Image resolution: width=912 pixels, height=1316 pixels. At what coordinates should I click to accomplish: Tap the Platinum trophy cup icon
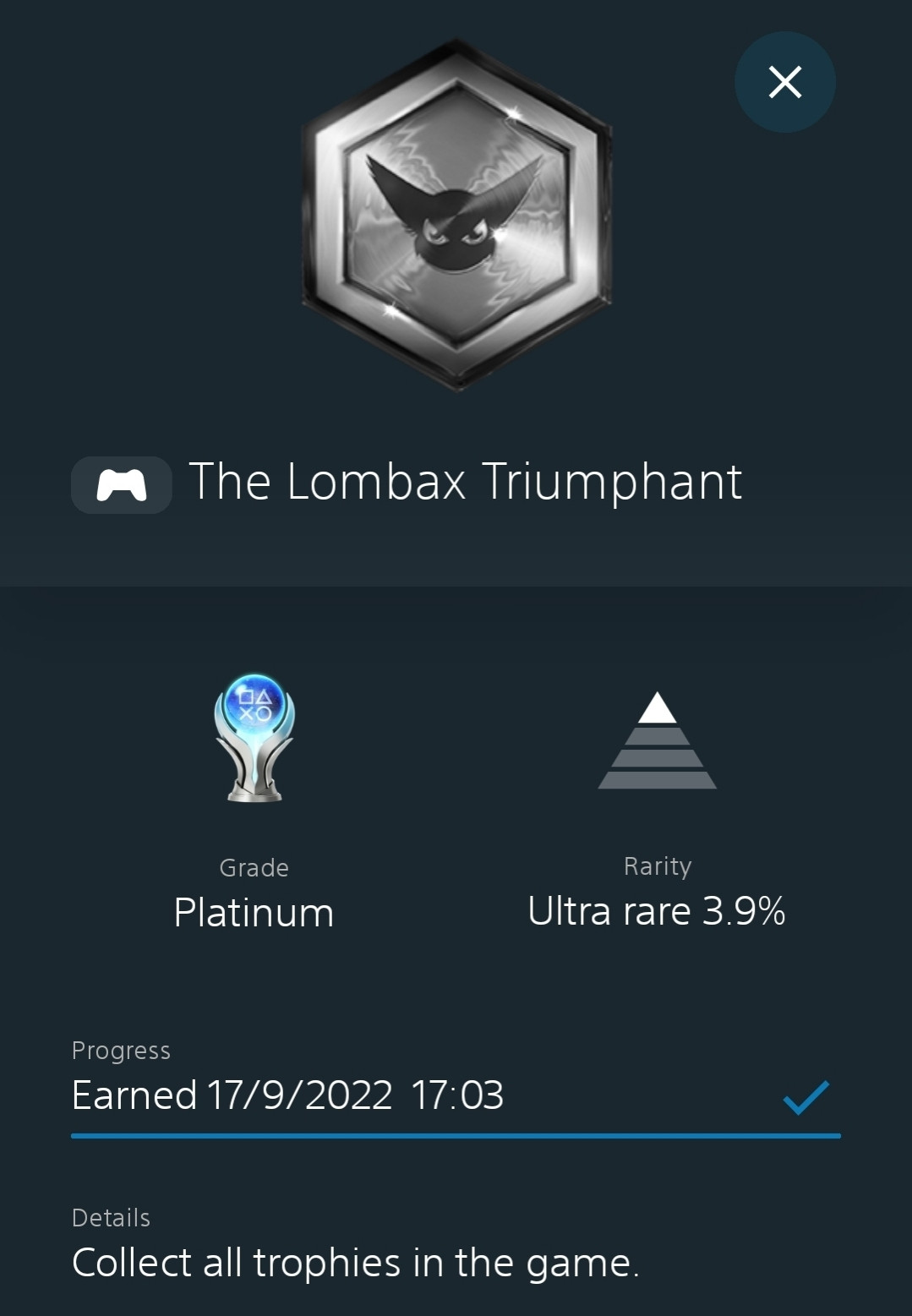coord(254,737)
